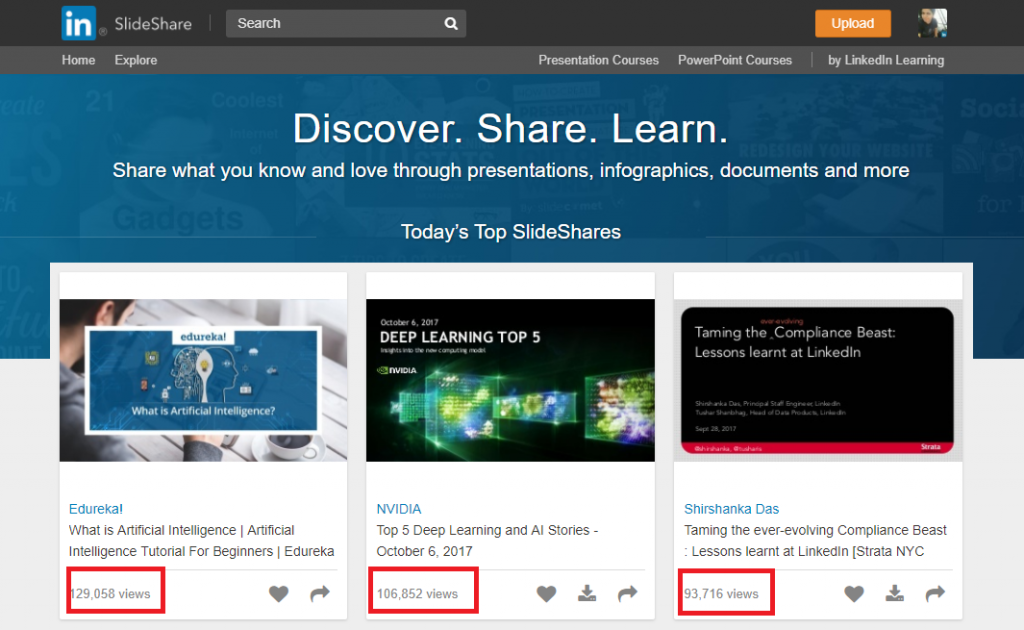Open 'What is Artificial Intelligence' title

(x=201, y=541)
